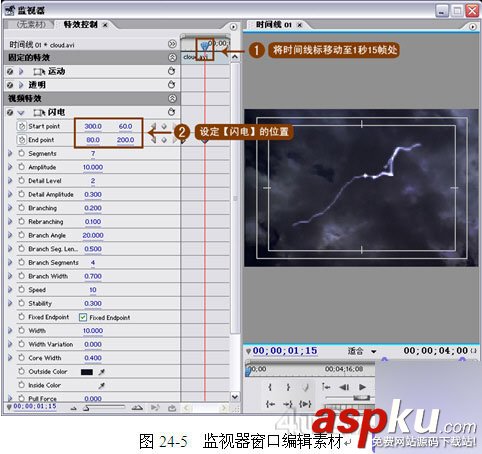Uncheck the Fixed Endpoint checkbox
The width and height of the screenshot is (482, 454).
[x=83, y=317]
